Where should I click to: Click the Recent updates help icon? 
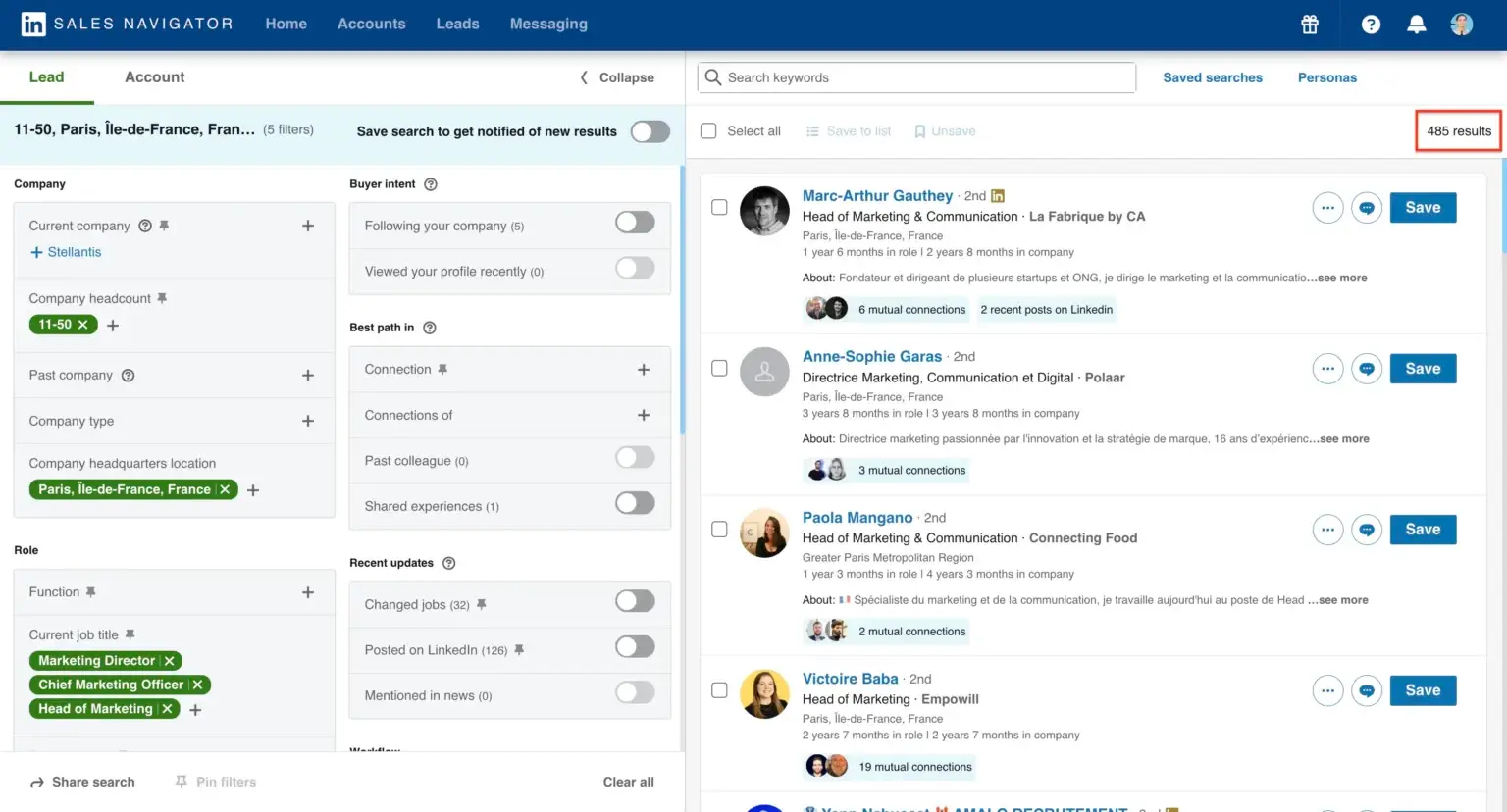(448, 563)
